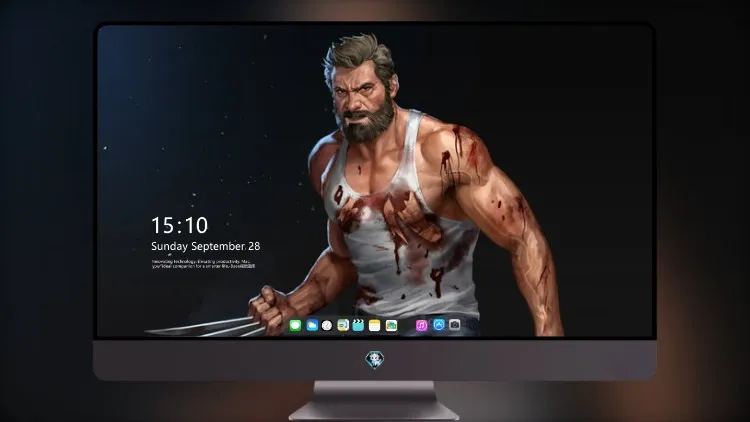Open the gray Camera app in dock
750x422 pixels.
(x=454, y=324)
